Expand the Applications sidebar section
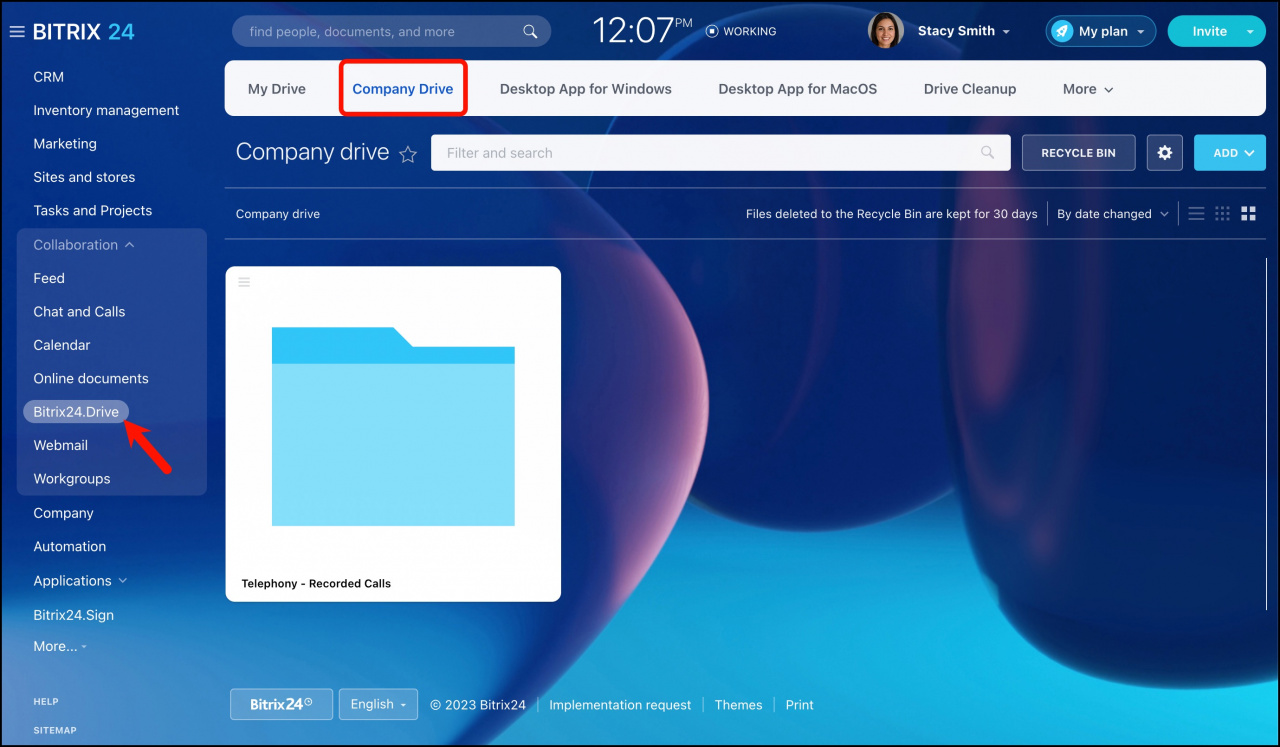The height and width of the screenshot is (747, 1280). [x=80, y=581]
